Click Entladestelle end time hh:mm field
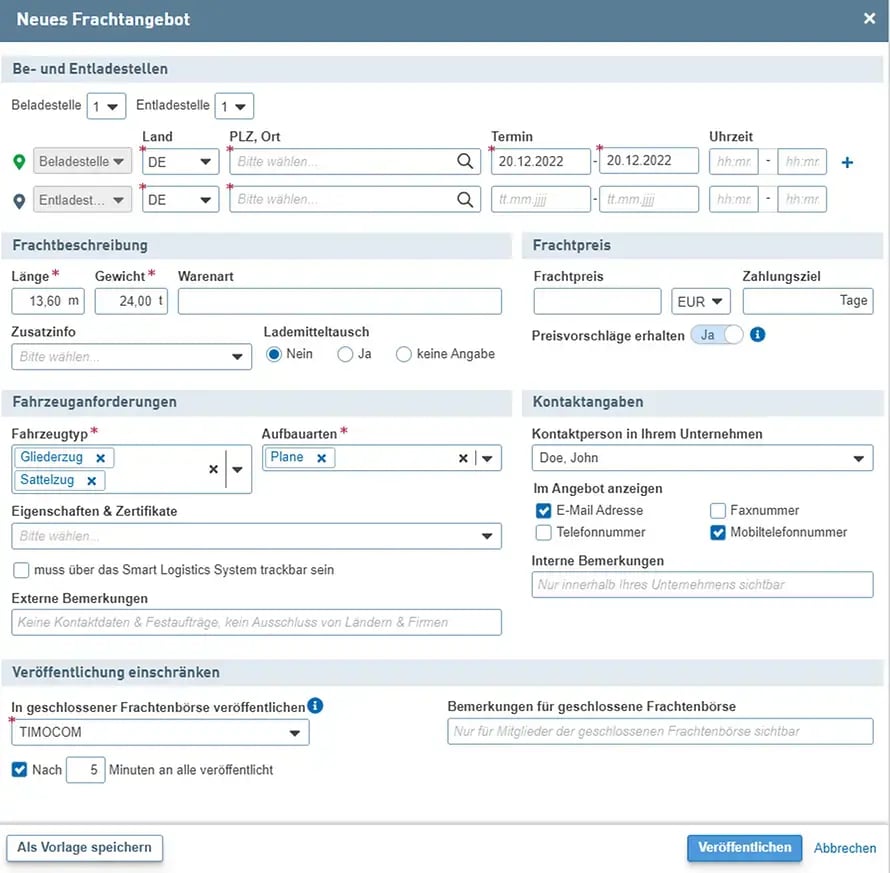Viewport: 890px width, 873px height. pos(802,200)
